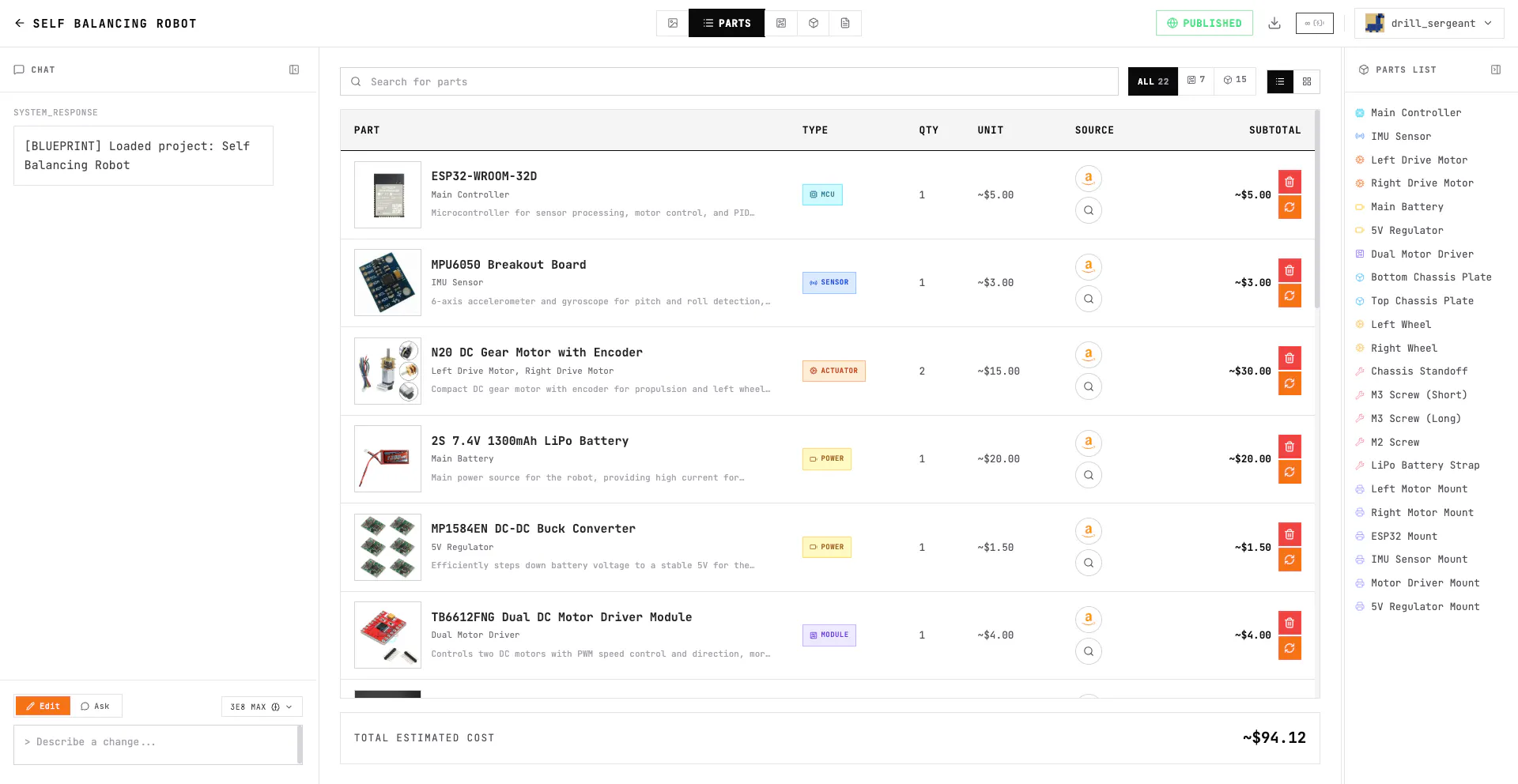Viewport: 1518px width, 784px height.
Task: Filter to the 15 printed parts
Action: coord(1235,81)
